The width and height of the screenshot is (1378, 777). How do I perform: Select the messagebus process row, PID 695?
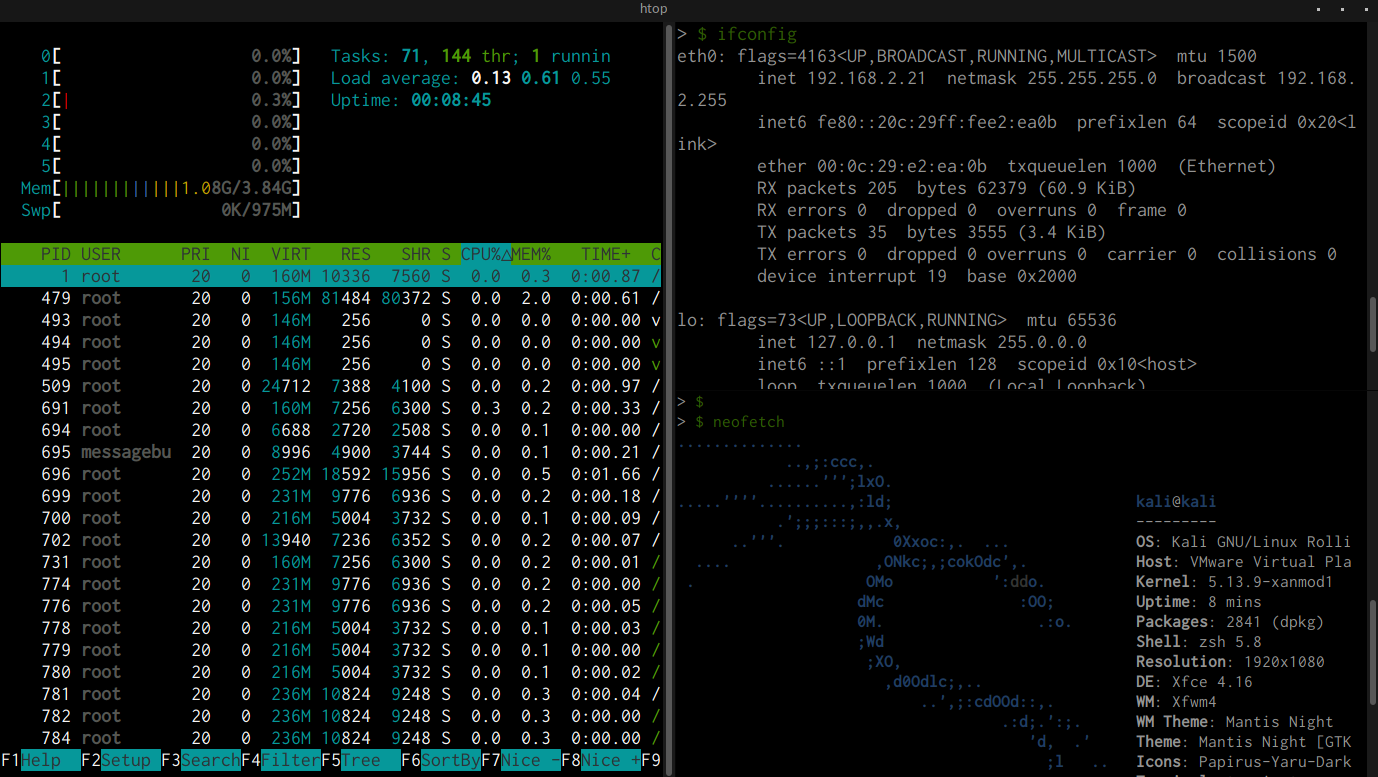click(330, 452)
